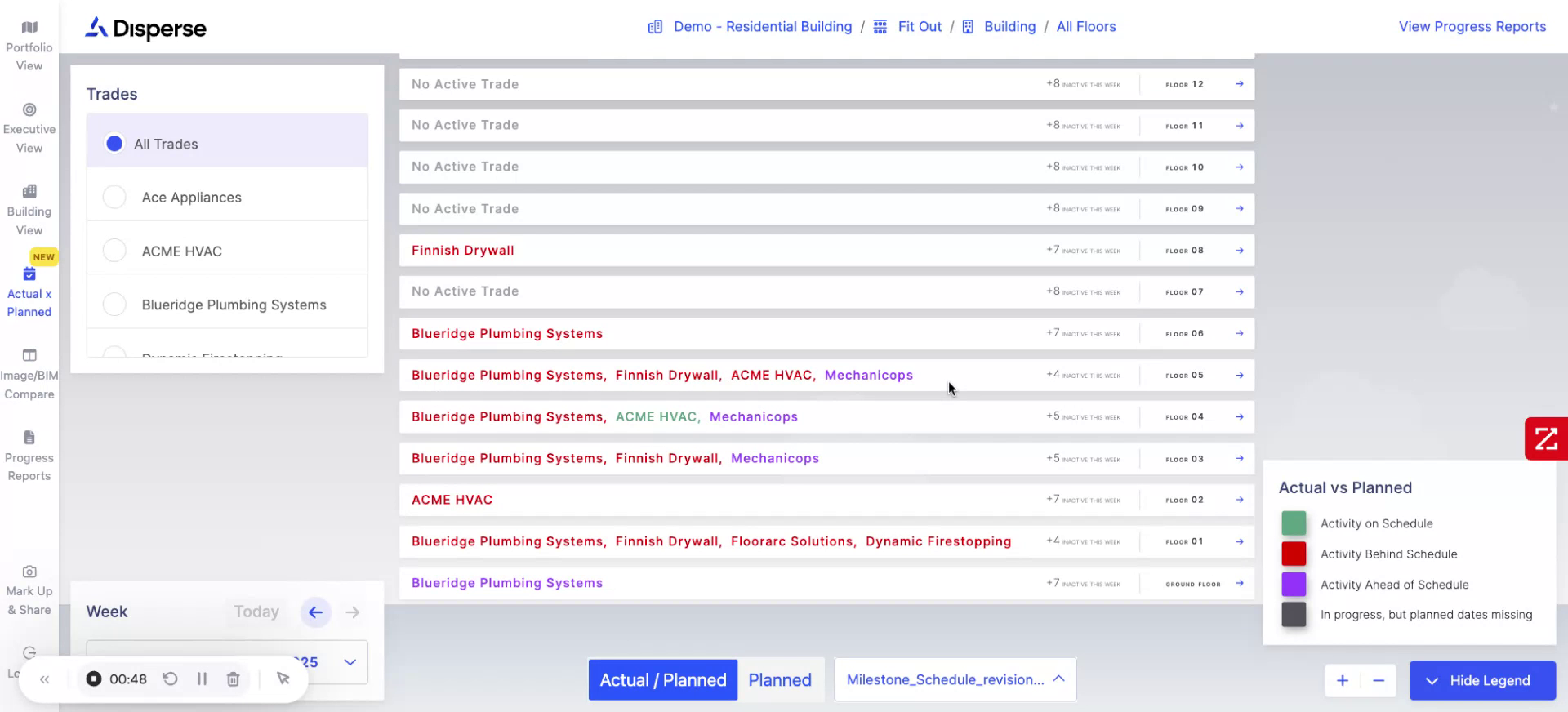Open Progress Reports in sidebar
1568x712 pixels.
coord(29,456)
